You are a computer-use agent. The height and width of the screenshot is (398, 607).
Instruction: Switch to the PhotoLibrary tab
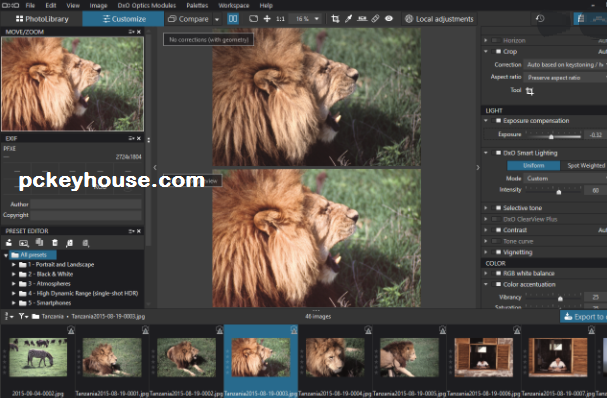(42, 19)
